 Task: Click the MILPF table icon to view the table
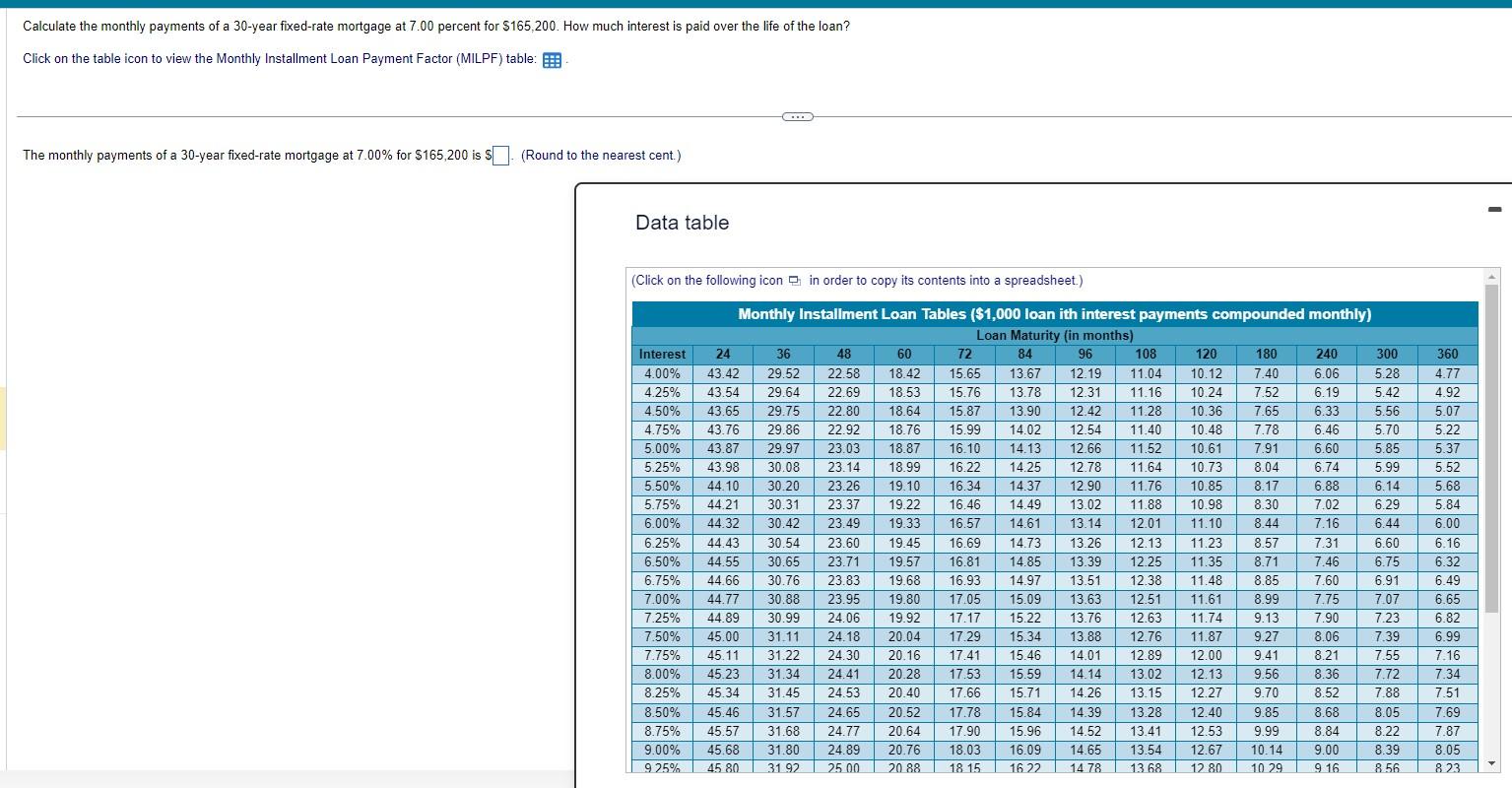click(x=551, y=60)
